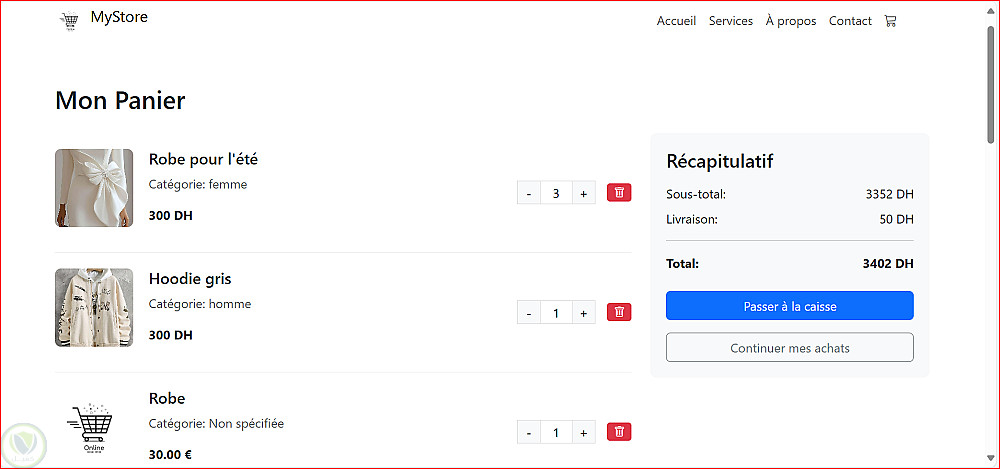
Task: Open the Services menu item
Action: point(731,21)
